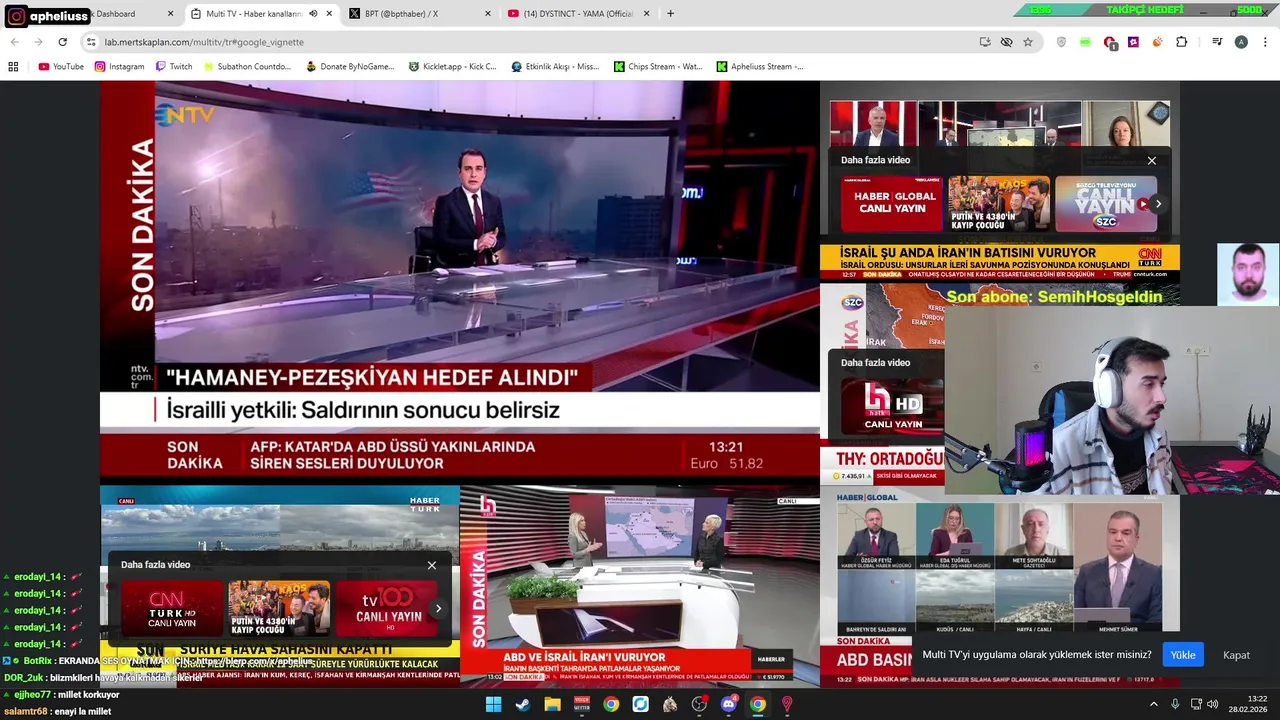
Task: Click the eye-crossed tracking protection icon
Action: [x=1007, y=42]
